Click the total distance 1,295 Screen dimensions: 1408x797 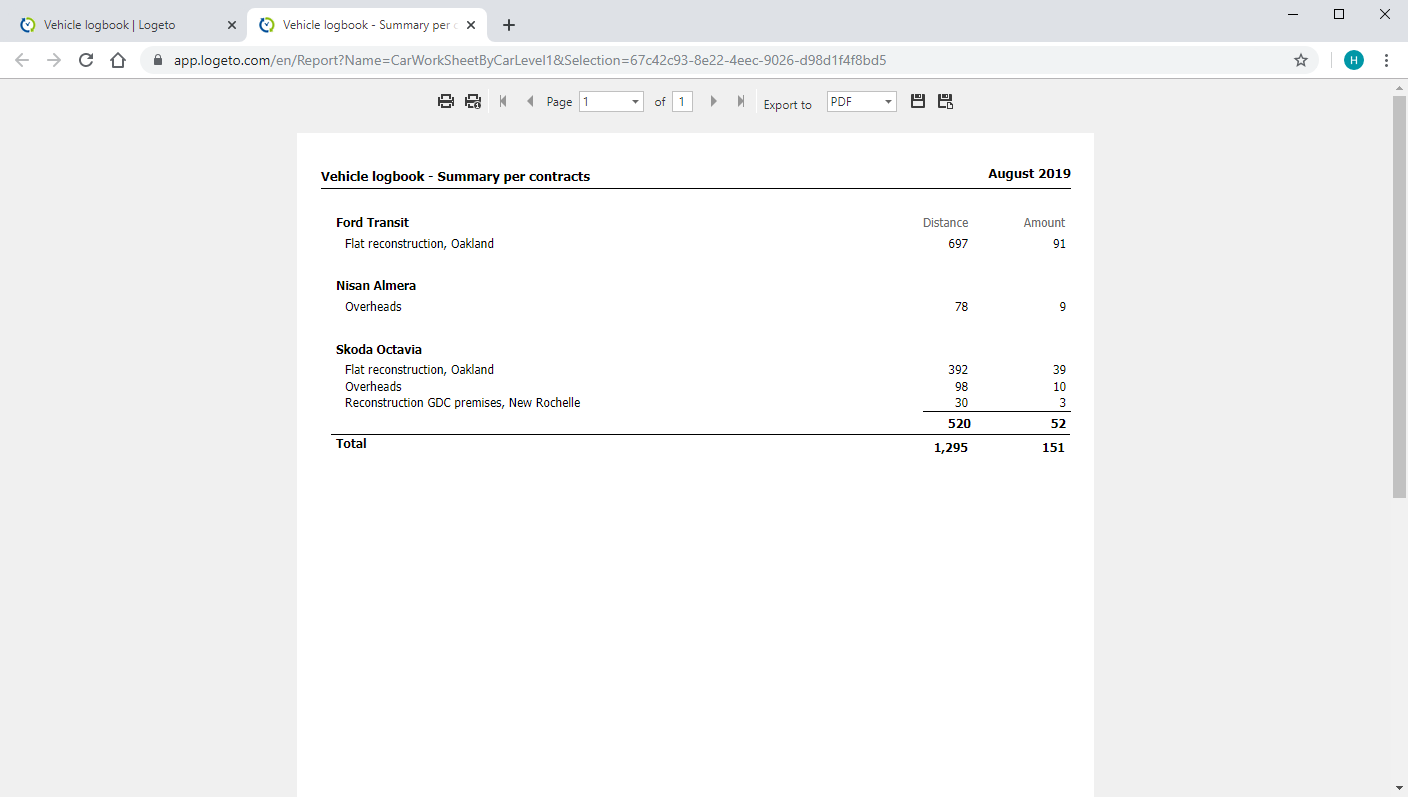pos(951,448)
